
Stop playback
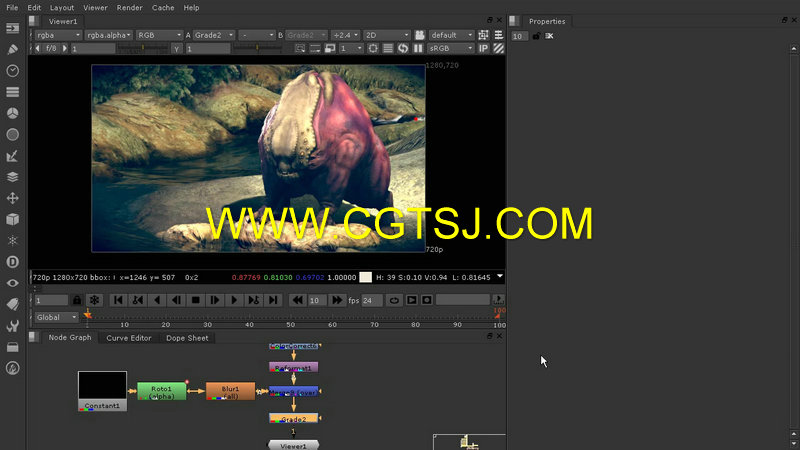pos(195,300)
